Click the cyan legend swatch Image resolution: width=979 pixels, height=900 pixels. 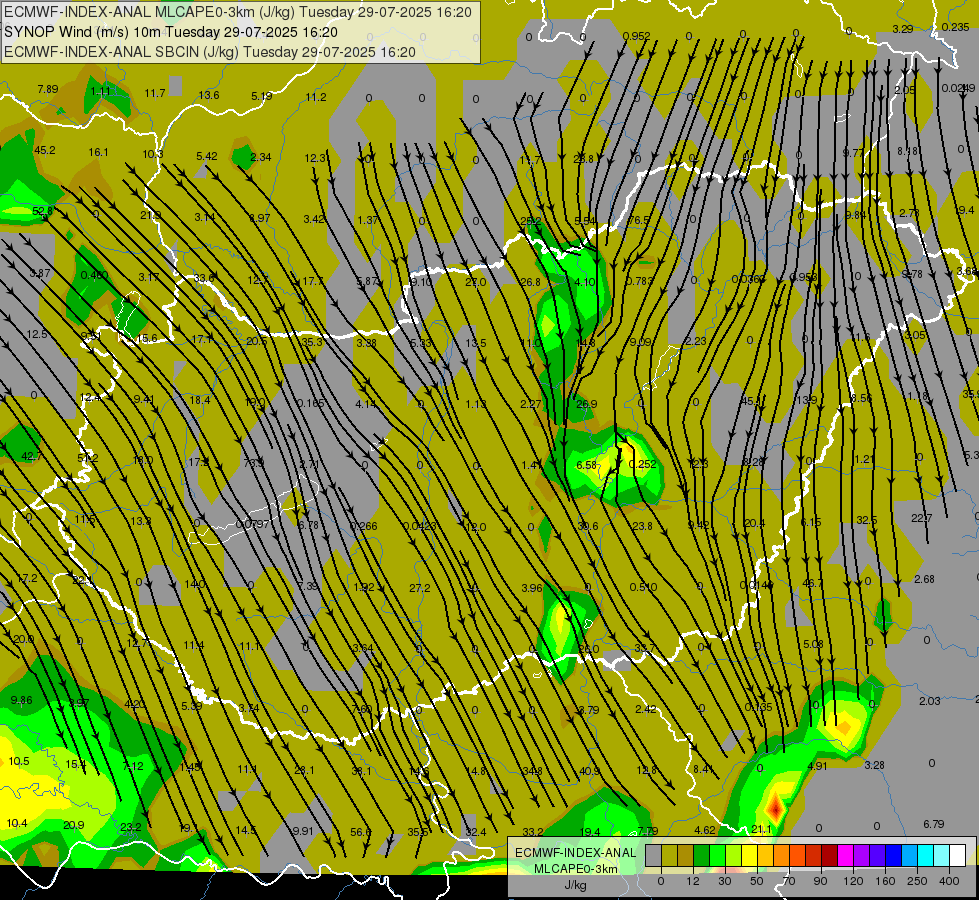point(927,855)
